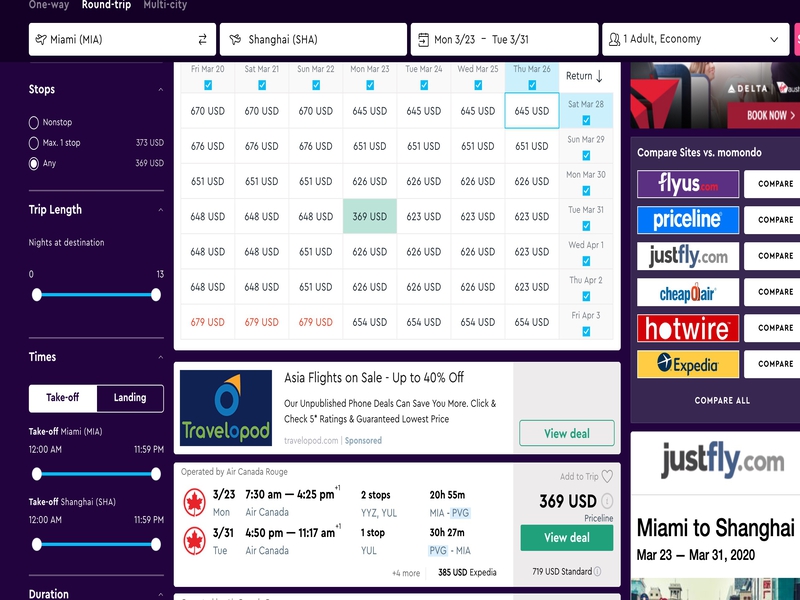
Task: Select the highlighted 369 USD fare cell
Action: point(370,216)
